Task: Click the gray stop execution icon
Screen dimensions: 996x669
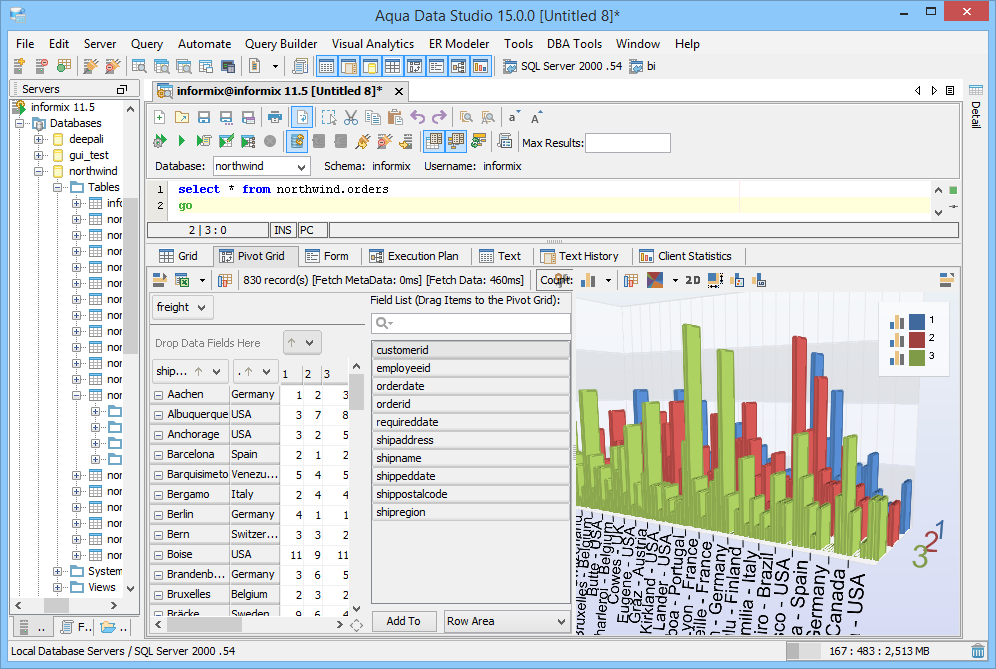Action: (270, 141)
